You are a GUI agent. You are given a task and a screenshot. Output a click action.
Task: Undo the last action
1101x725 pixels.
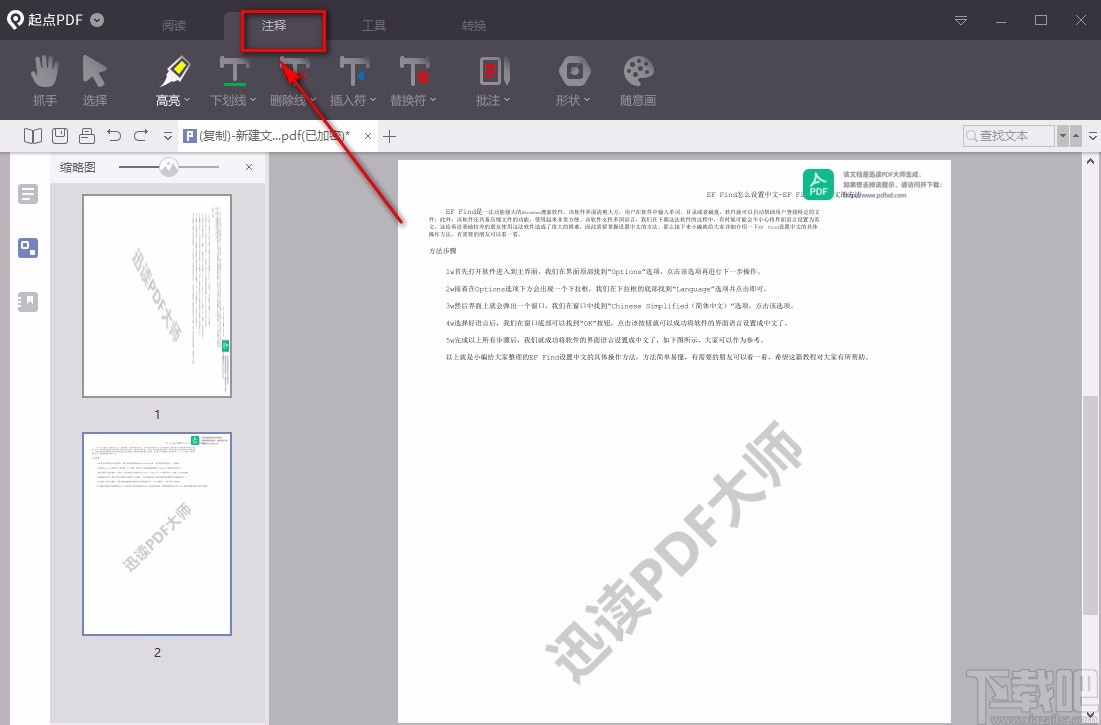[114, 135]
